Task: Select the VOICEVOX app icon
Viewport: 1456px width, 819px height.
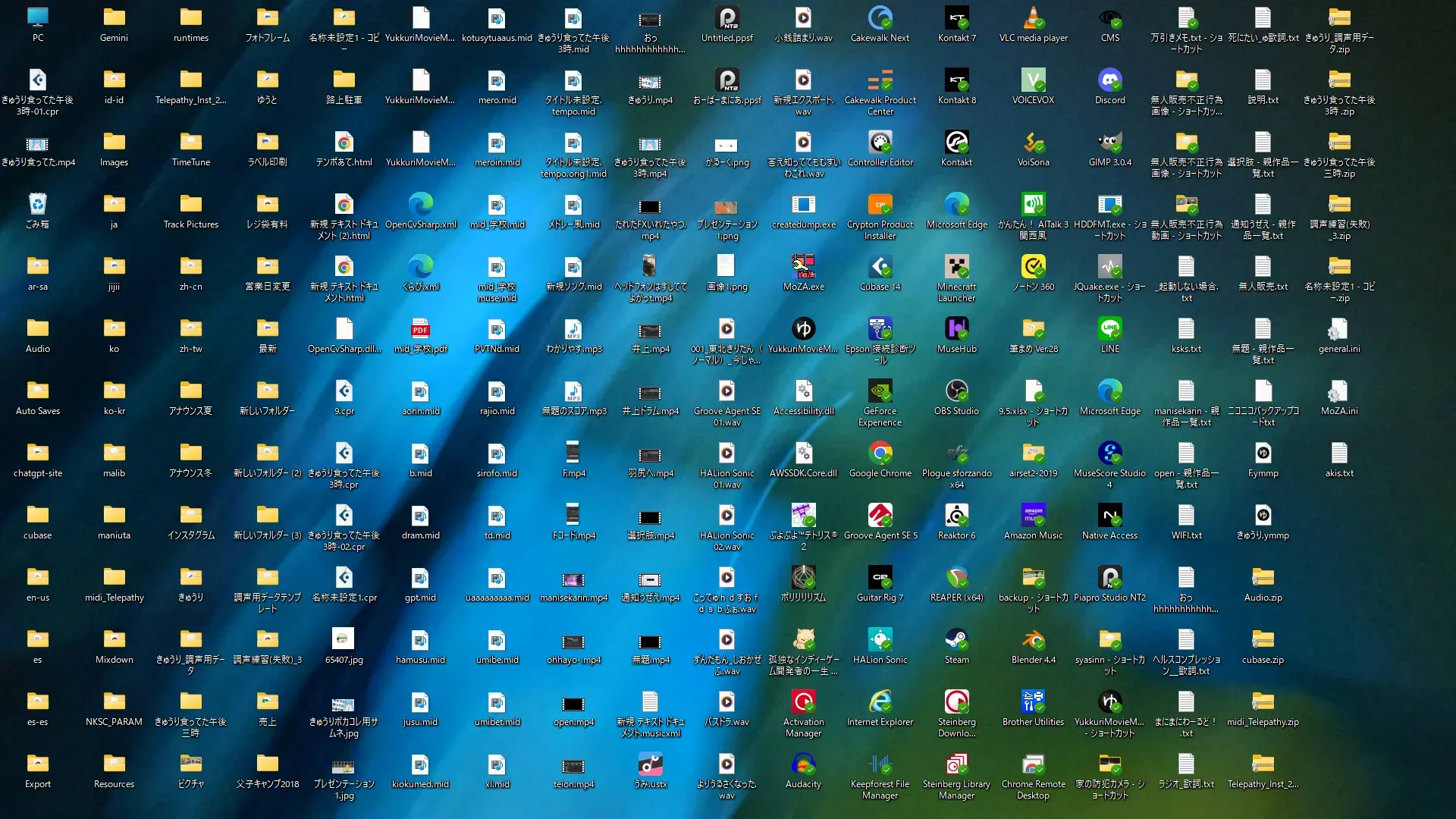Action: [x=1033, y=80]
